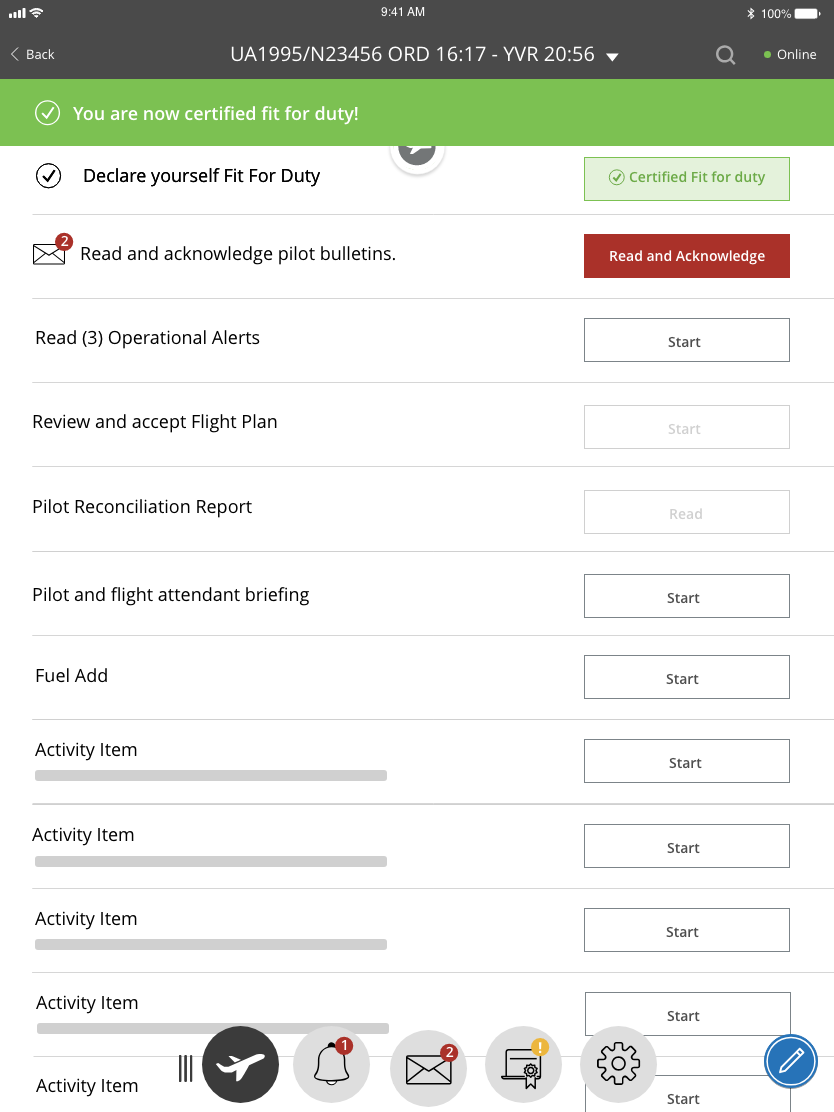Screen dimensions: 834x1112
Task: Open the flight airplane tab in bottom dock
Action: (240, 1064)
